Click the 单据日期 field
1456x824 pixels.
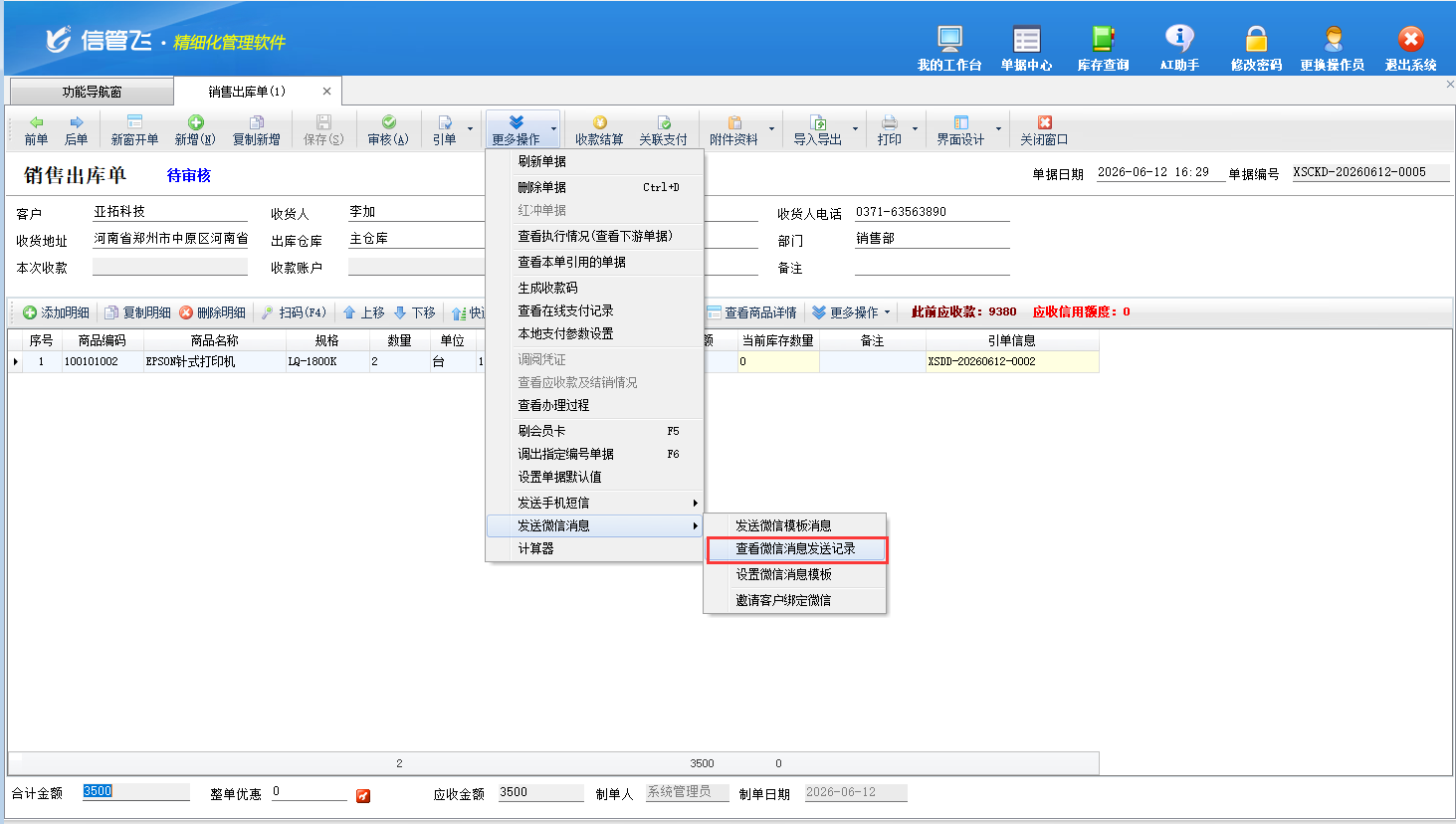[1159, 172]
